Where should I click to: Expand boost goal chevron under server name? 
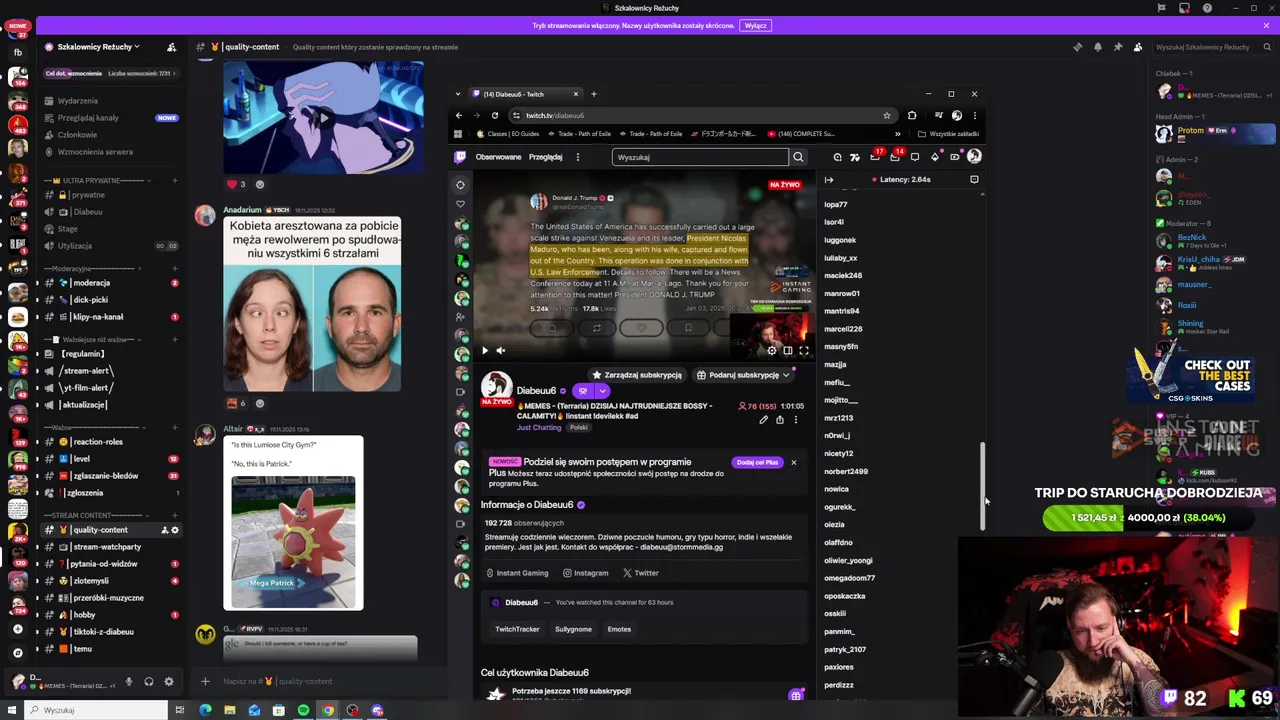pyautogui.click(x=174, y=73)
